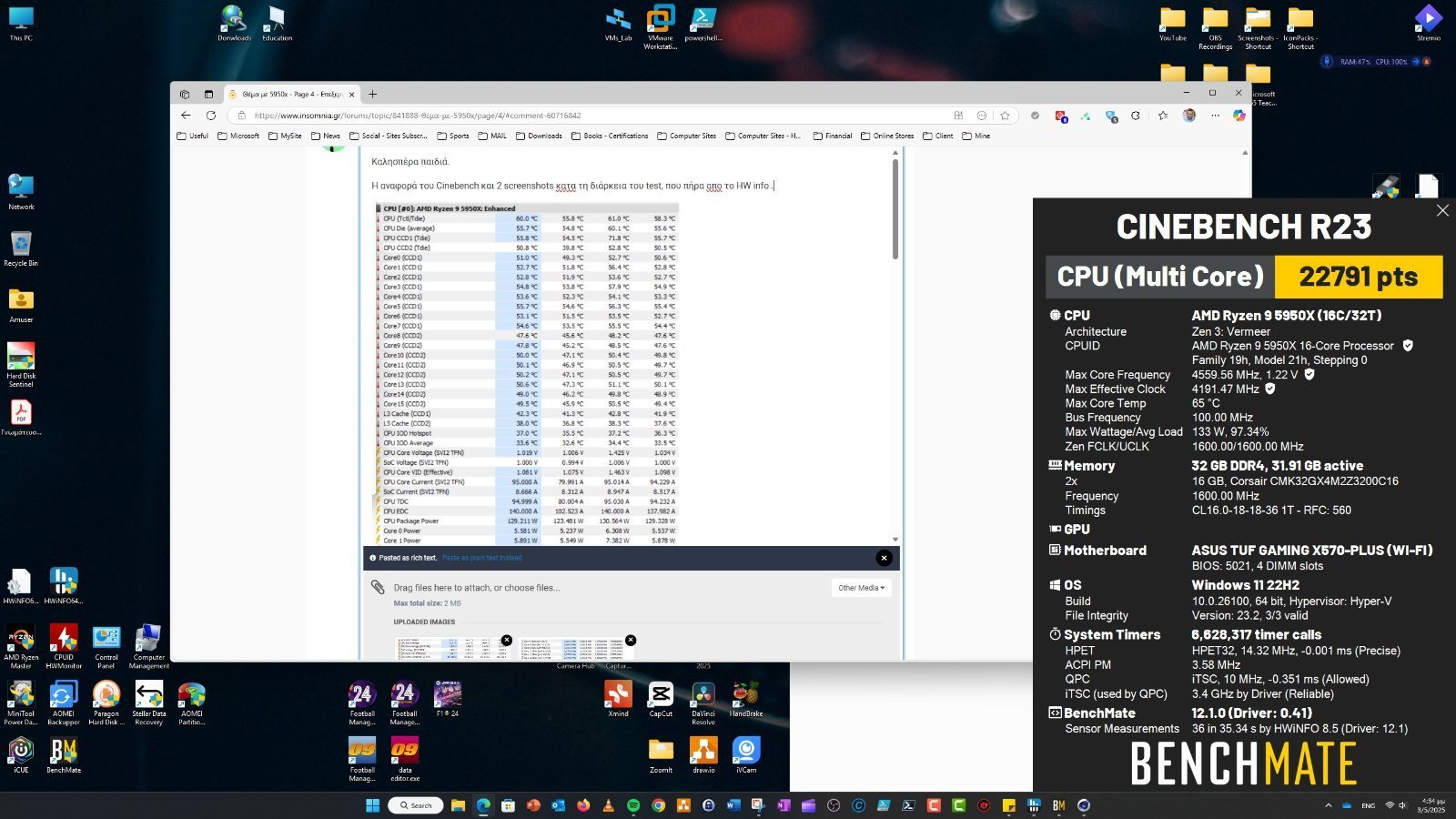Open the Sports bookmarks folder

[x=453, y=136]
